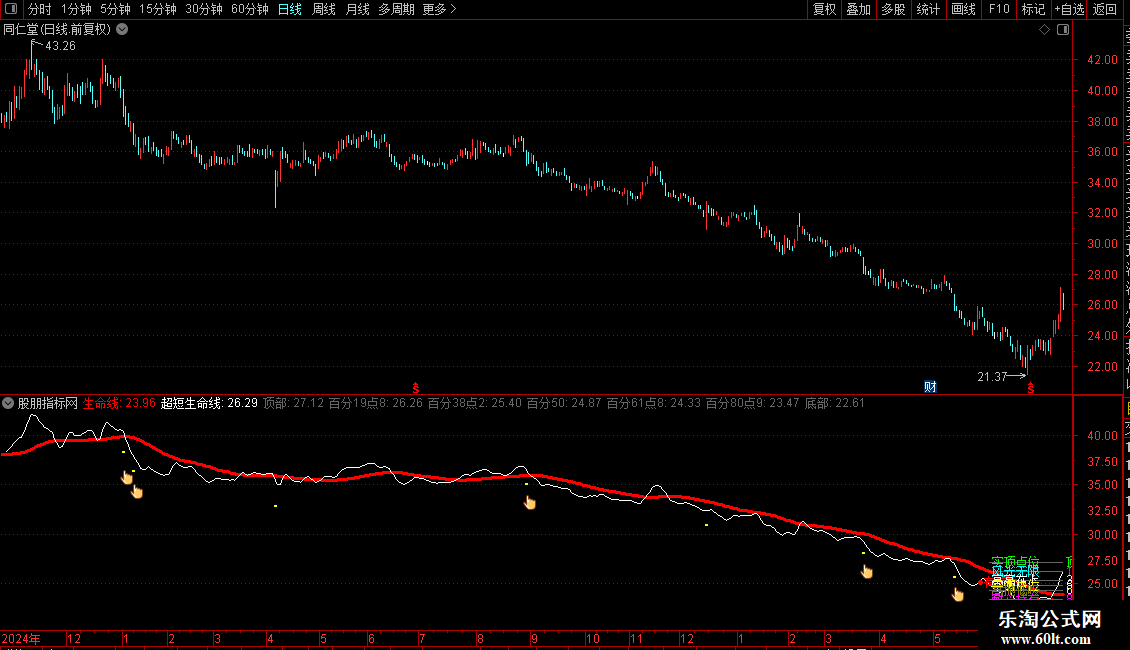Click the F10 company info button
The width and height of the screenshot is (1130, 650).
pos(999,9)
